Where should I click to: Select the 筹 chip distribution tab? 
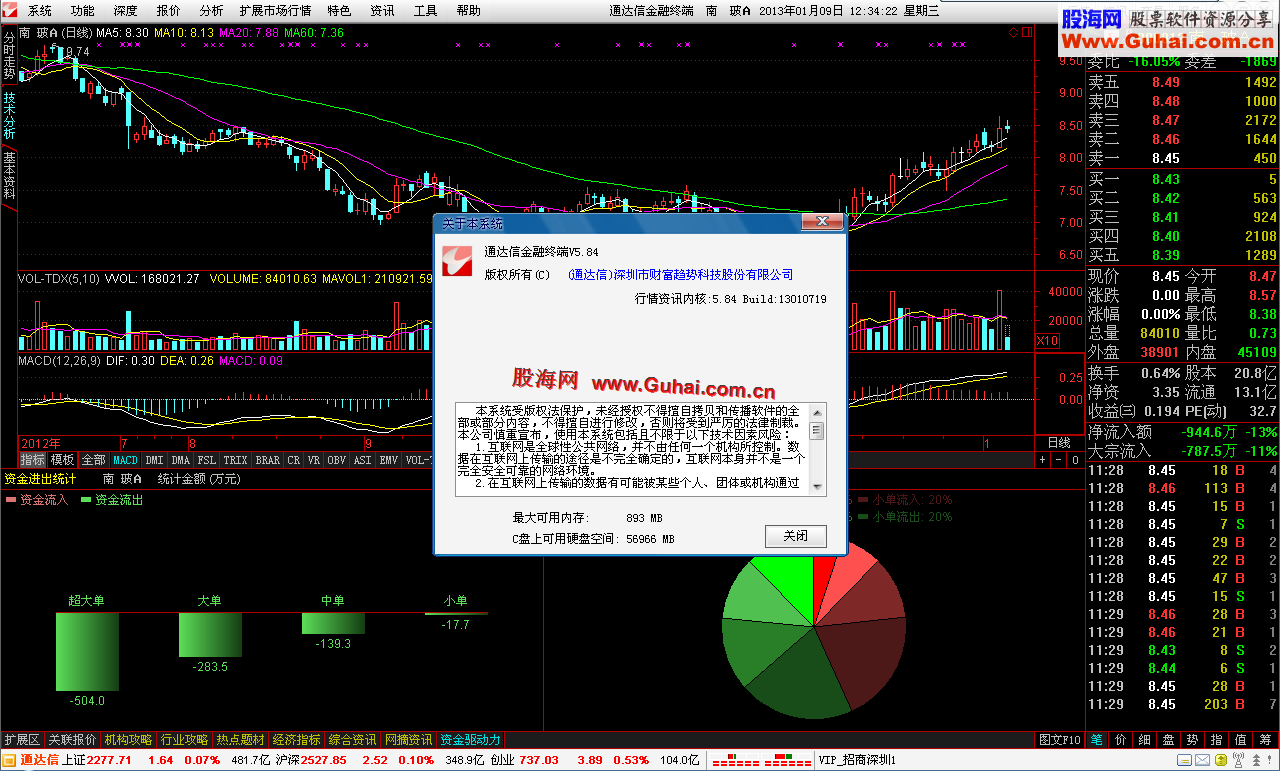coord(1265,740)
